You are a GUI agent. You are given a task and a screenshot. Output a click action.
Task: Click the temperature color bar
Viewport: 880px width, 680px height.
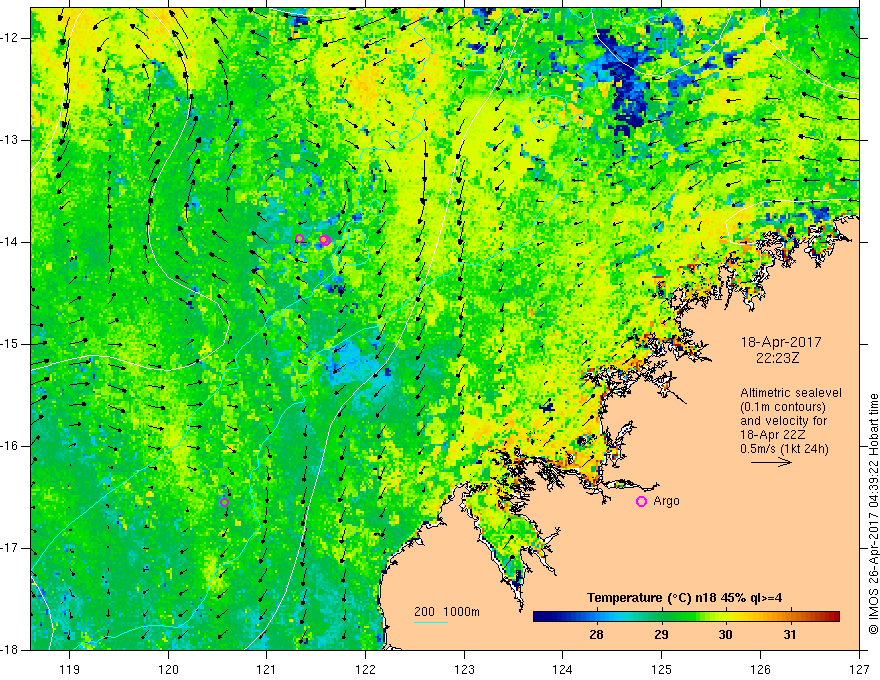(x=686, y=617)
